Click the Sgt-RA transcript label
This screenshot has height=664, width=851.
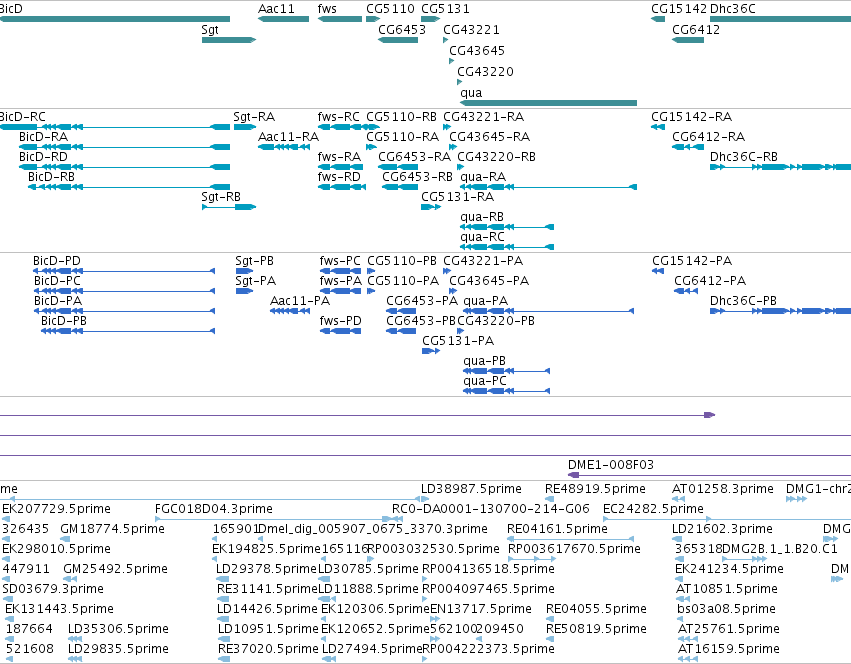tap(254, 117)
